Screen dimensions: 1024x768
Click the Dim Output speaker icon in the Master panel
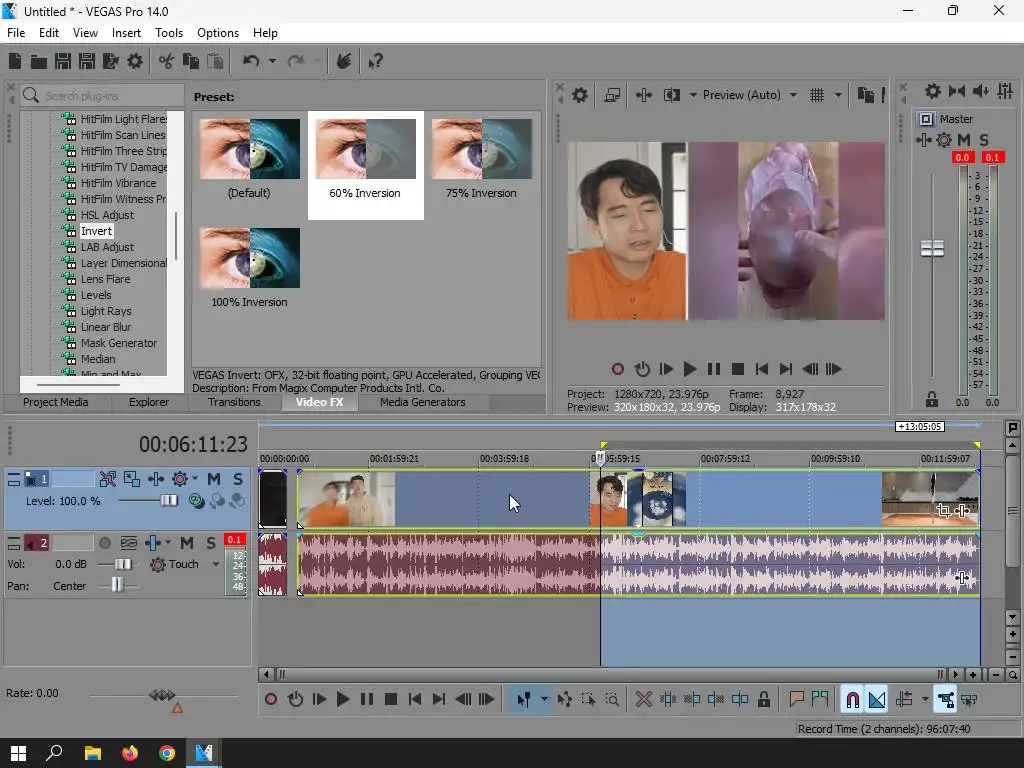pyautogui.click(x=980, y=91)
